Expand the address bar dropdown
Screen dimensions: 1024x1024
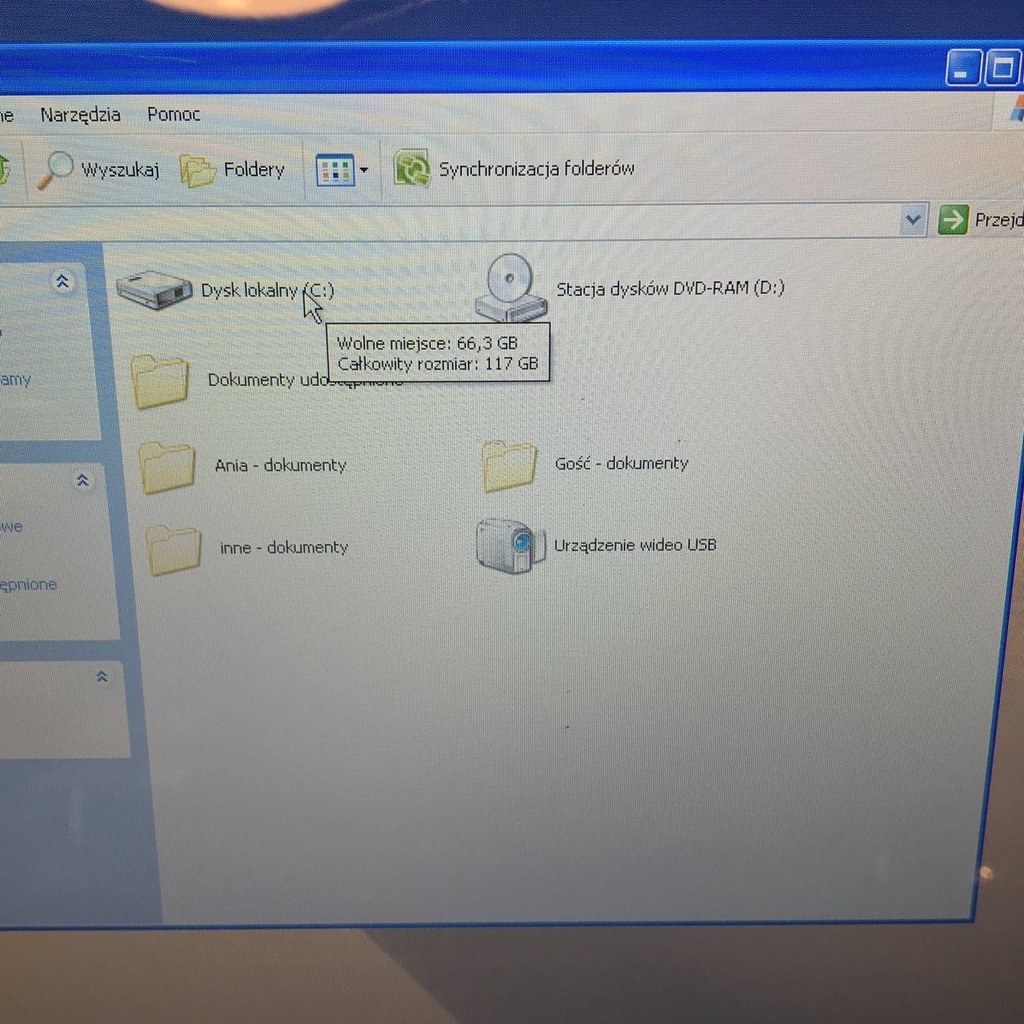pos(913,220)
